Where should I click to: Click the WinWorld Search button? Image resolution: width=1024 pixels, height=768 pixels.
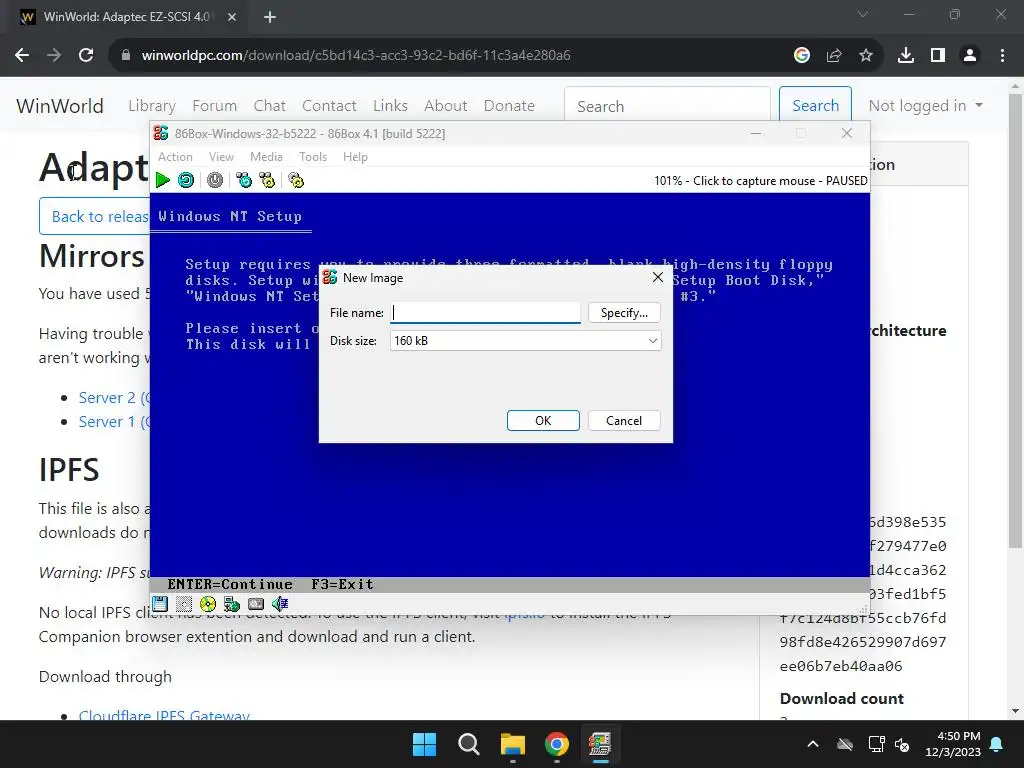[x=815, y=106]
